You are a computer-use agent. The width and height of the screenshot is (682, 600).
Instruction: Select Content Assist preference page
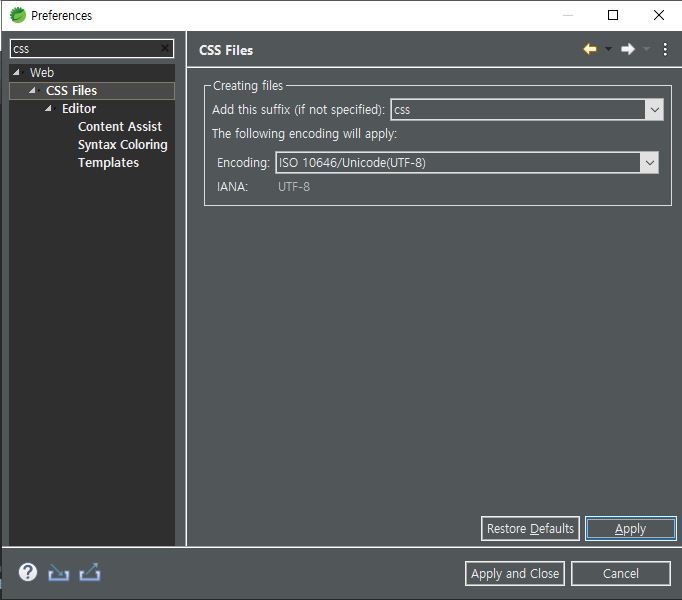pos(120,127)
